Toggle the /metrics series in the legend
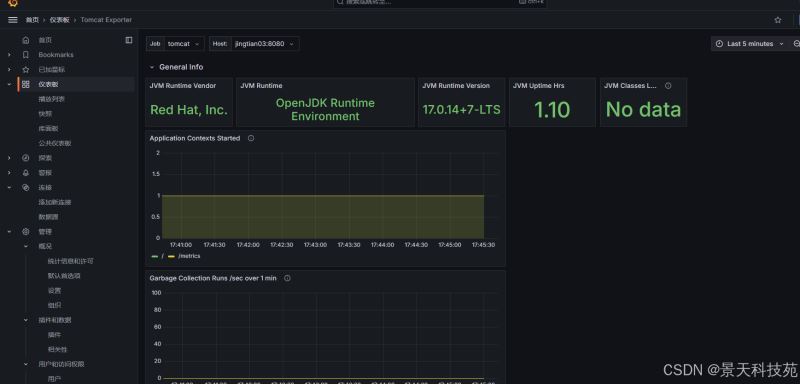Viewport: 800px width, 384px height. point(184,256)
